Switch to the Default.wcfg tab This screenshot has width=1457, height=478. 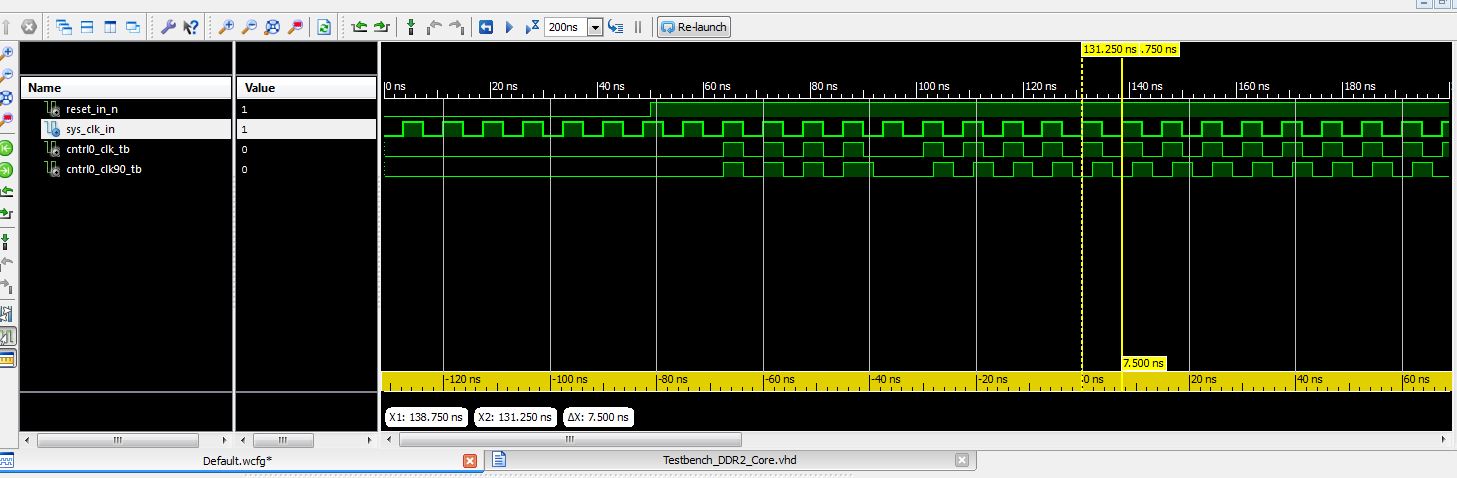point(238,461)
